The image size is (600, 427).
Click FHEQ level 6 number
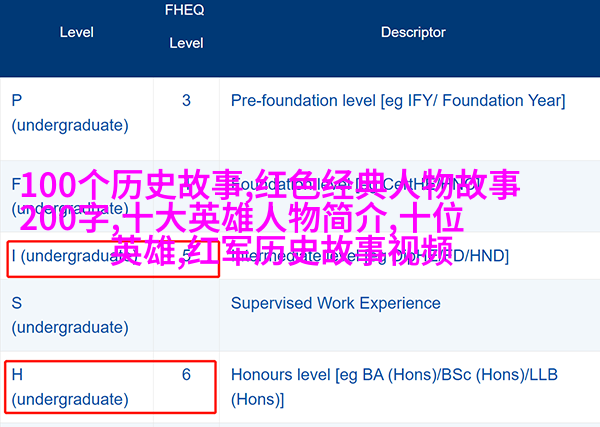[x=186, y=375]
